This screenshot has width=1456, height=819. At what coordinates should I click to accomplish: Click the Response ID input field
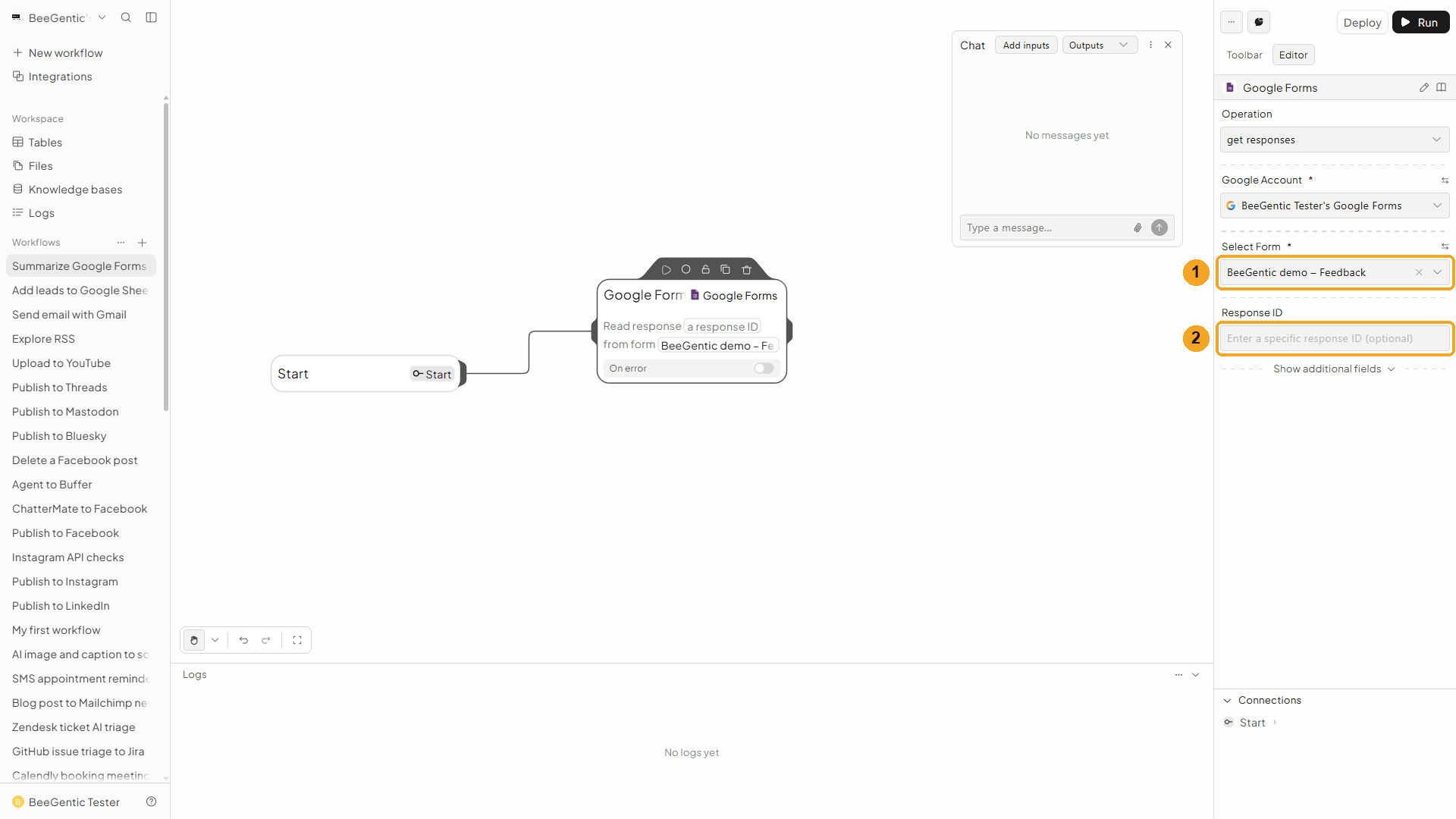1335,338
